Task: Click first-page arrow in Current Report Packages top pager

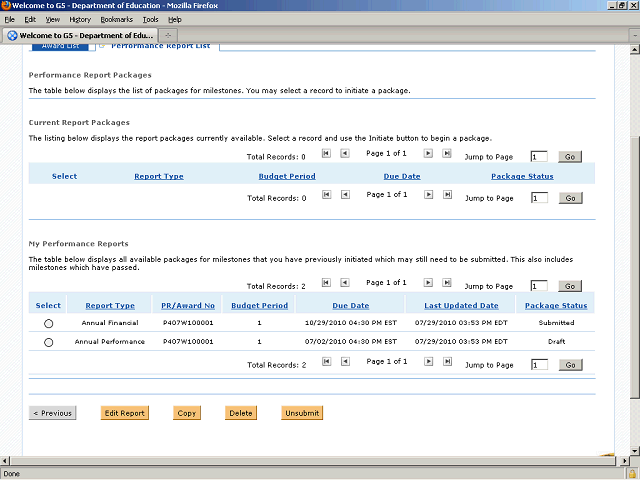Action: (x=326, y=153)
